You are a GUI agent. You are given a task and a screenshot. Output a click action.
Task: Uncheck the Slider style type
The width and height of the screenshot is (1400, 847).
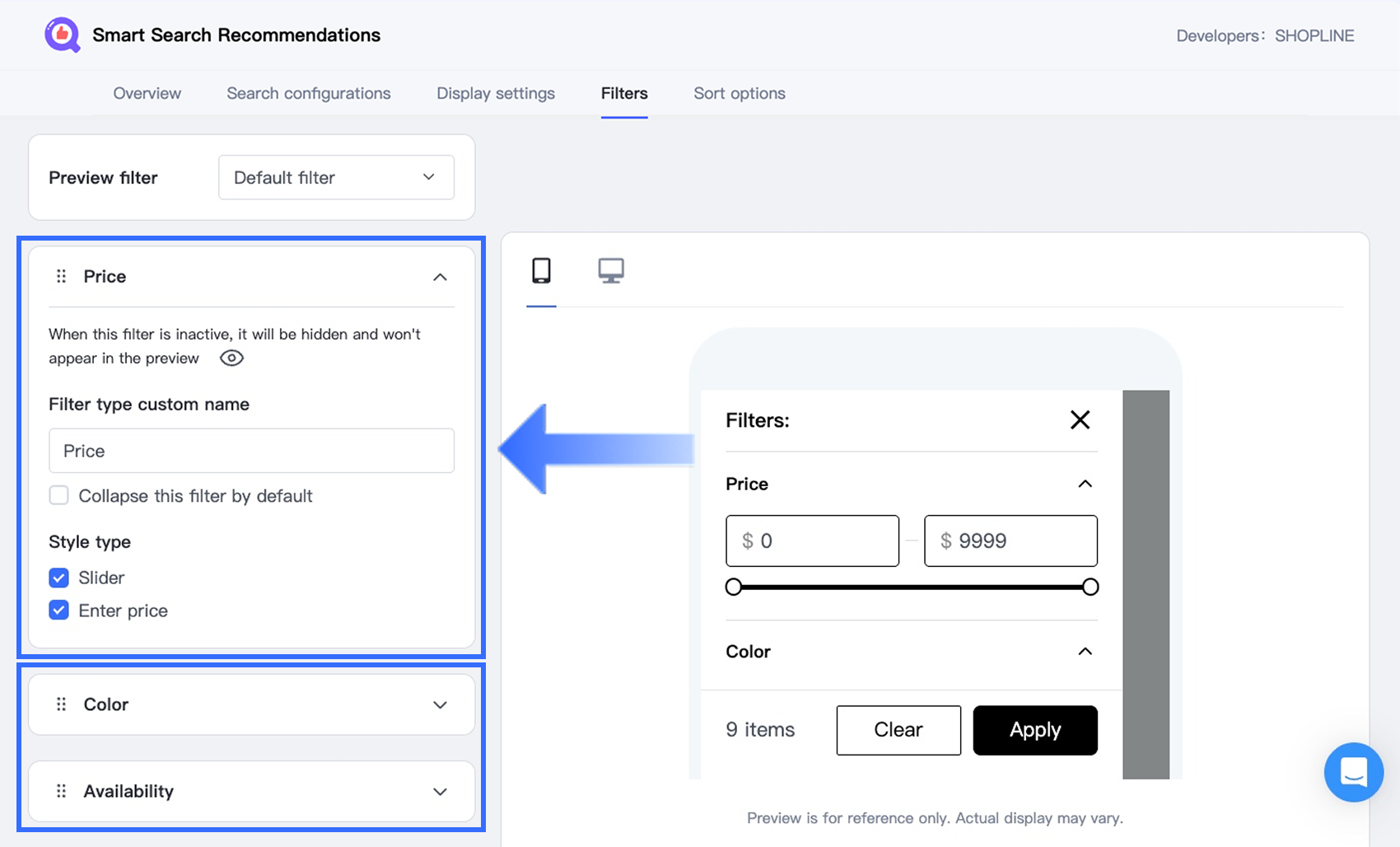[x=58, y=578]
